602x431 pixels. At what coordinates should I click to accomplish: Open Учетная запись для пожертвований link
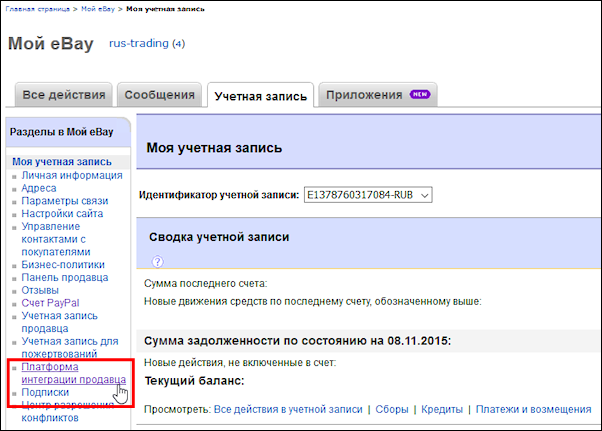click(70, 347)
